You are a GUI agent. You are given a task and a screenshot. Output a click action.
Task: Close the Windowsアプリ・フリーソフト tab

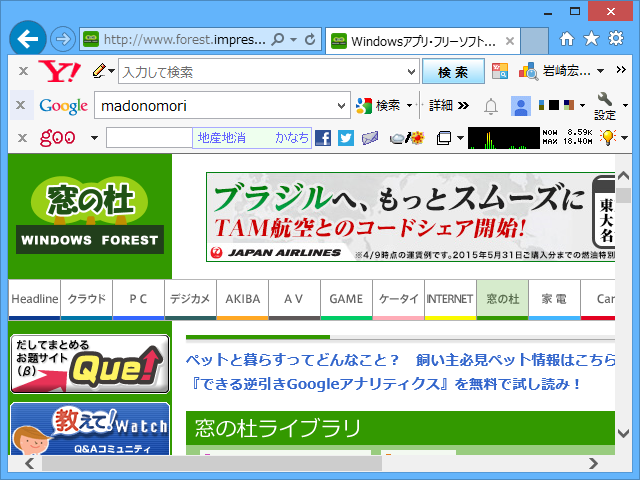point(509,41)
